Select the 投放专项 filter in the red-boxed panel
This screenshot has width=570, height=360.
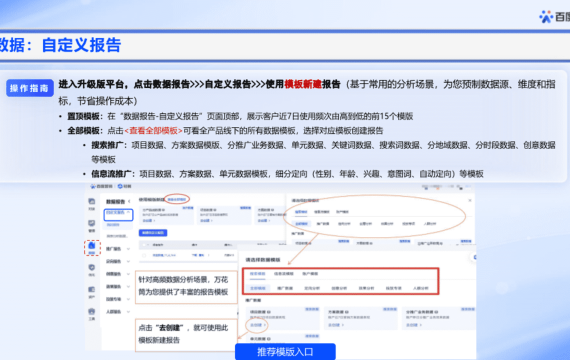coord(393,288)
